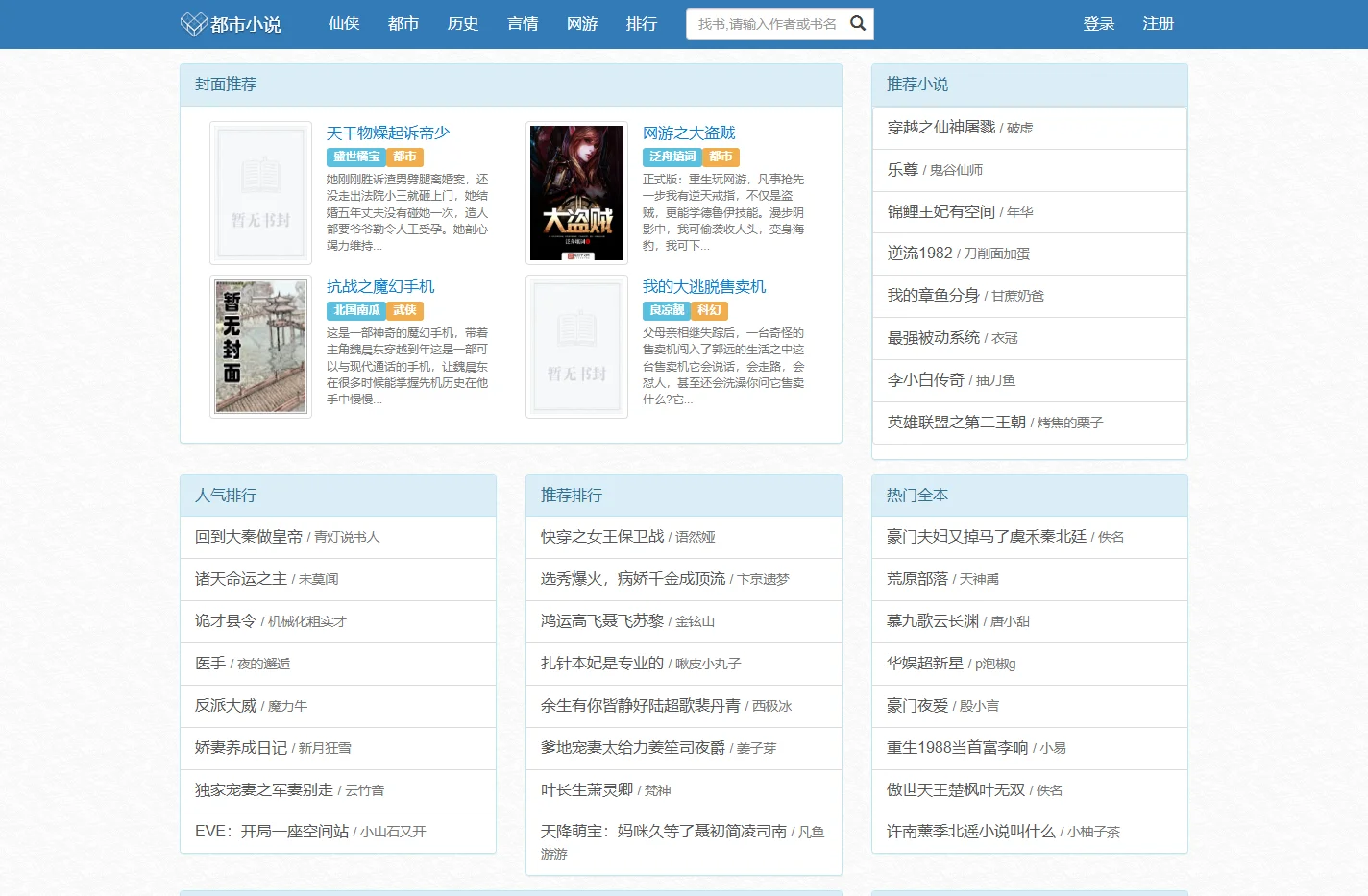Screen dimensions: 1368x896
Task: Open the 历史 navigation menu
Action: pyautogui.click(x=463, y=24)
